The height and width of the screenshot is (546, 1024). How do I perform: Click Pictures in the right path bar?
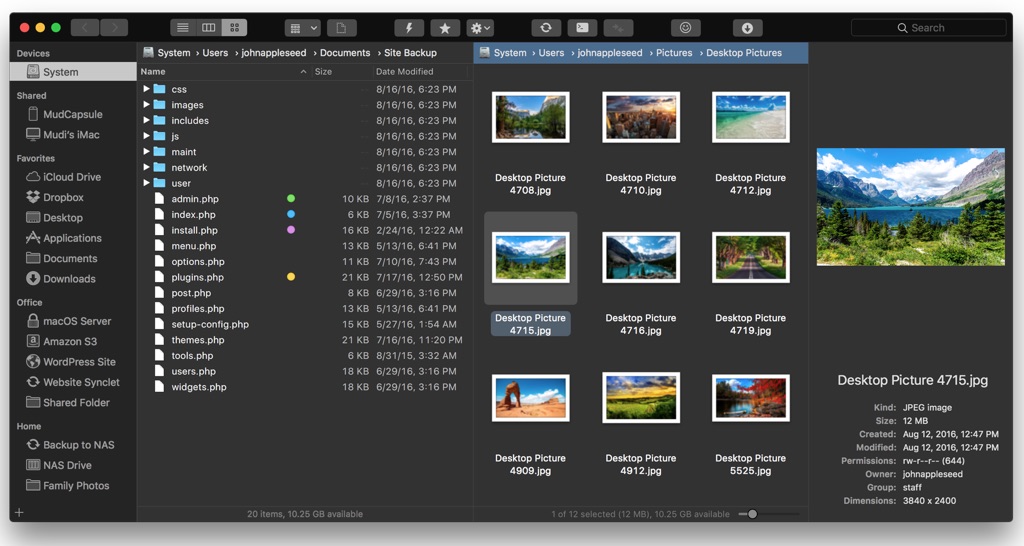pos(674,53)
